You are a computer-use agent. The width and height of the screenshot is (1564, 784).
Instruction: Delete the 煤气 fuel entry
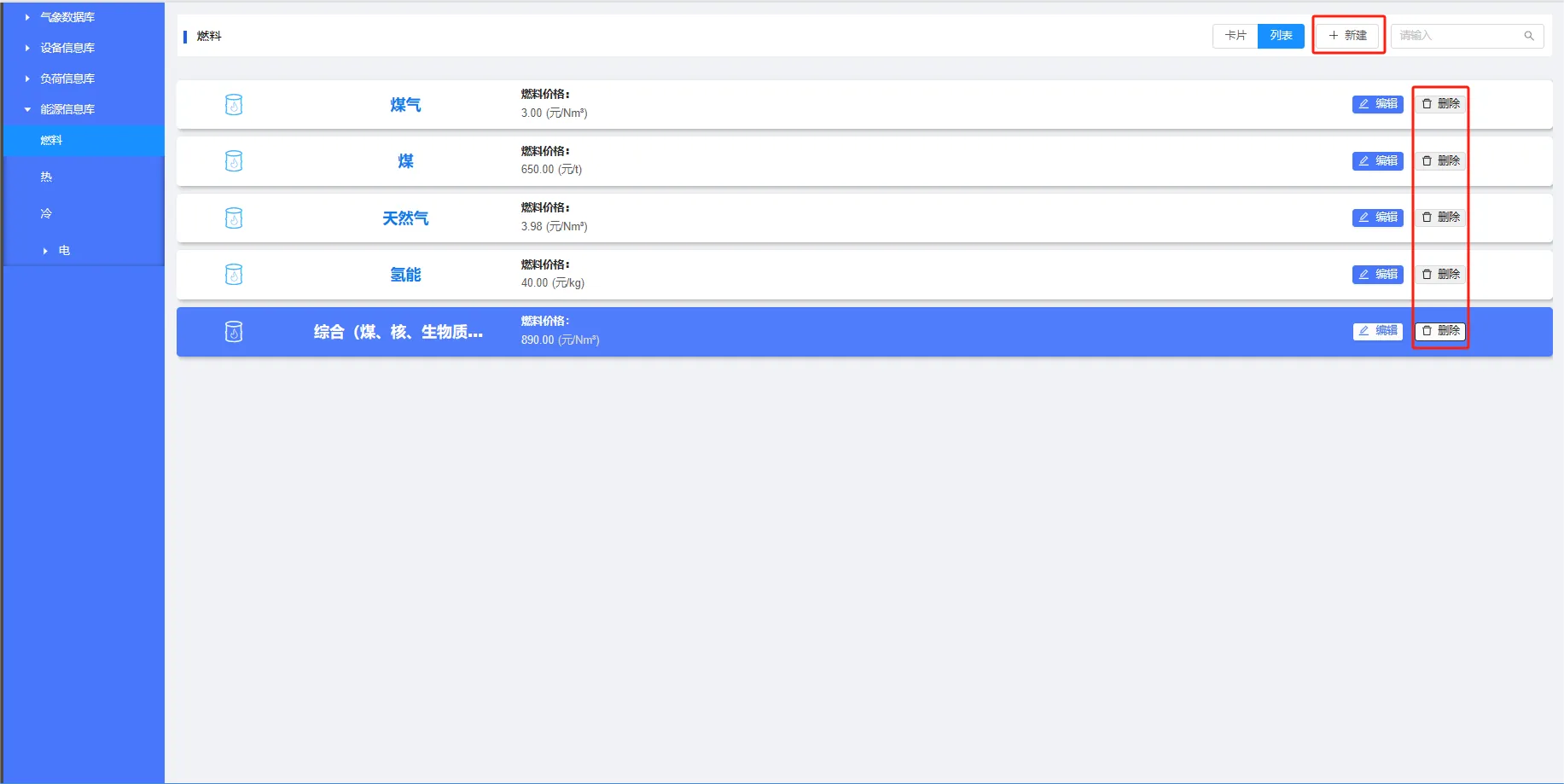(1441, 104)
